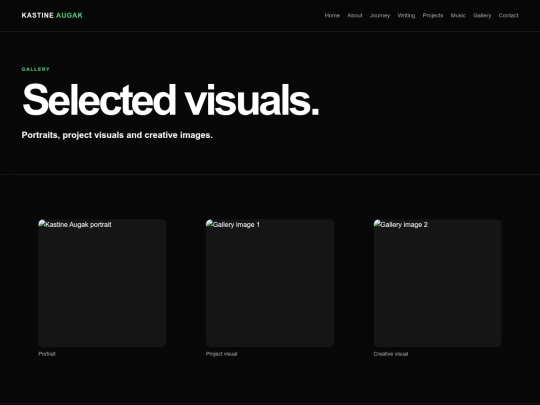This screenshot has width=540, height=405.
Task: Click the broken image icon of Gallery image 1
Action: 210,224
